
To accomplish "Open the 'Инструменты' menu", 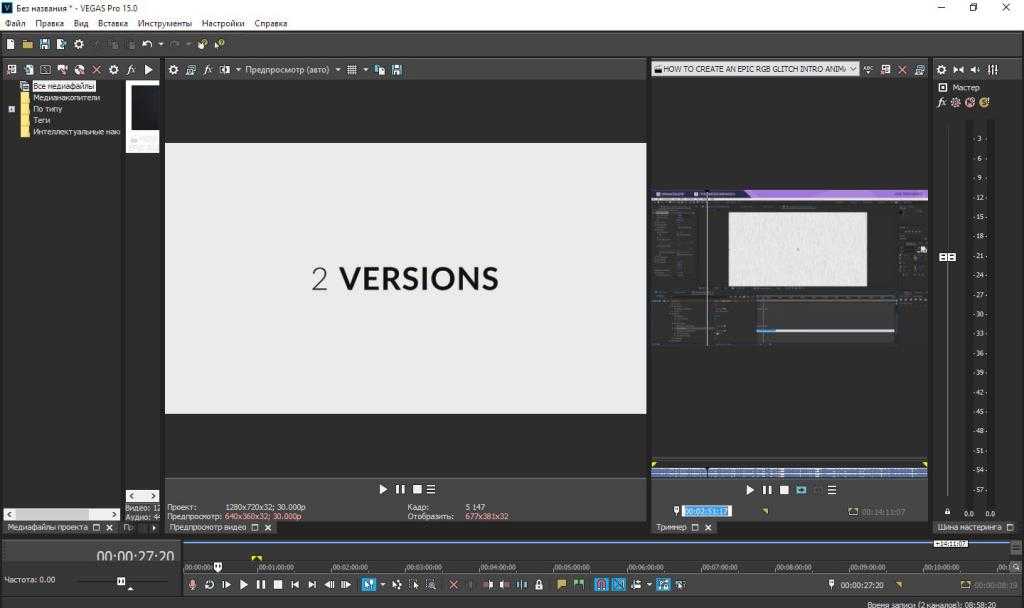I will 166,23.
